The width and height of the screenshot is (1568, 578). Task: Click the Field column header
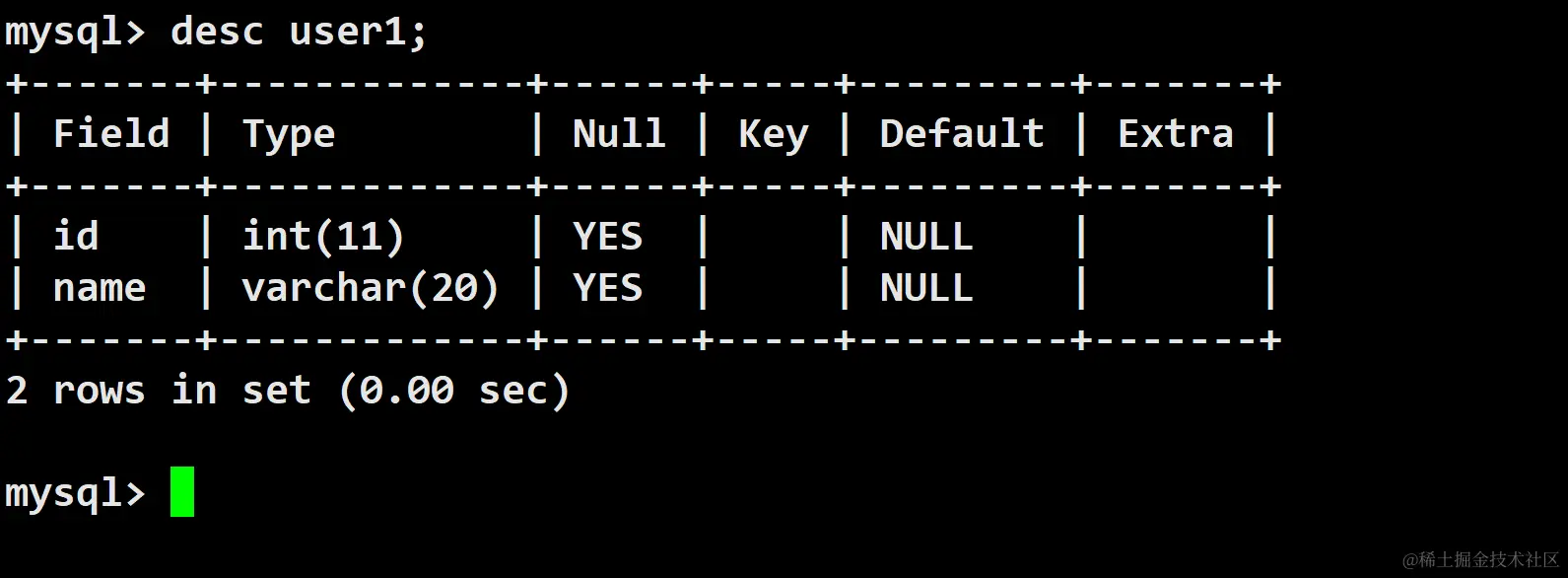pos(110,134)
